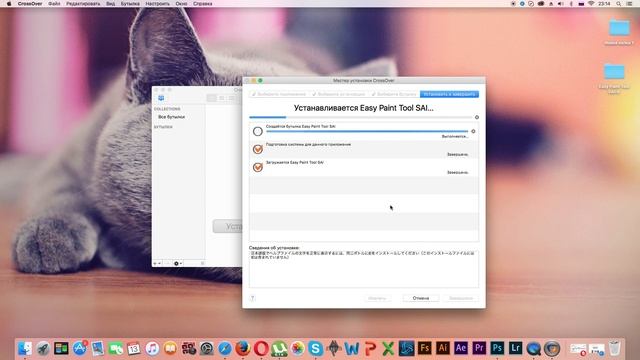The width and height of the screenshot is (640, 360).
Task: Cancel the bottle creation task with its X
Action: click(473, 131)
